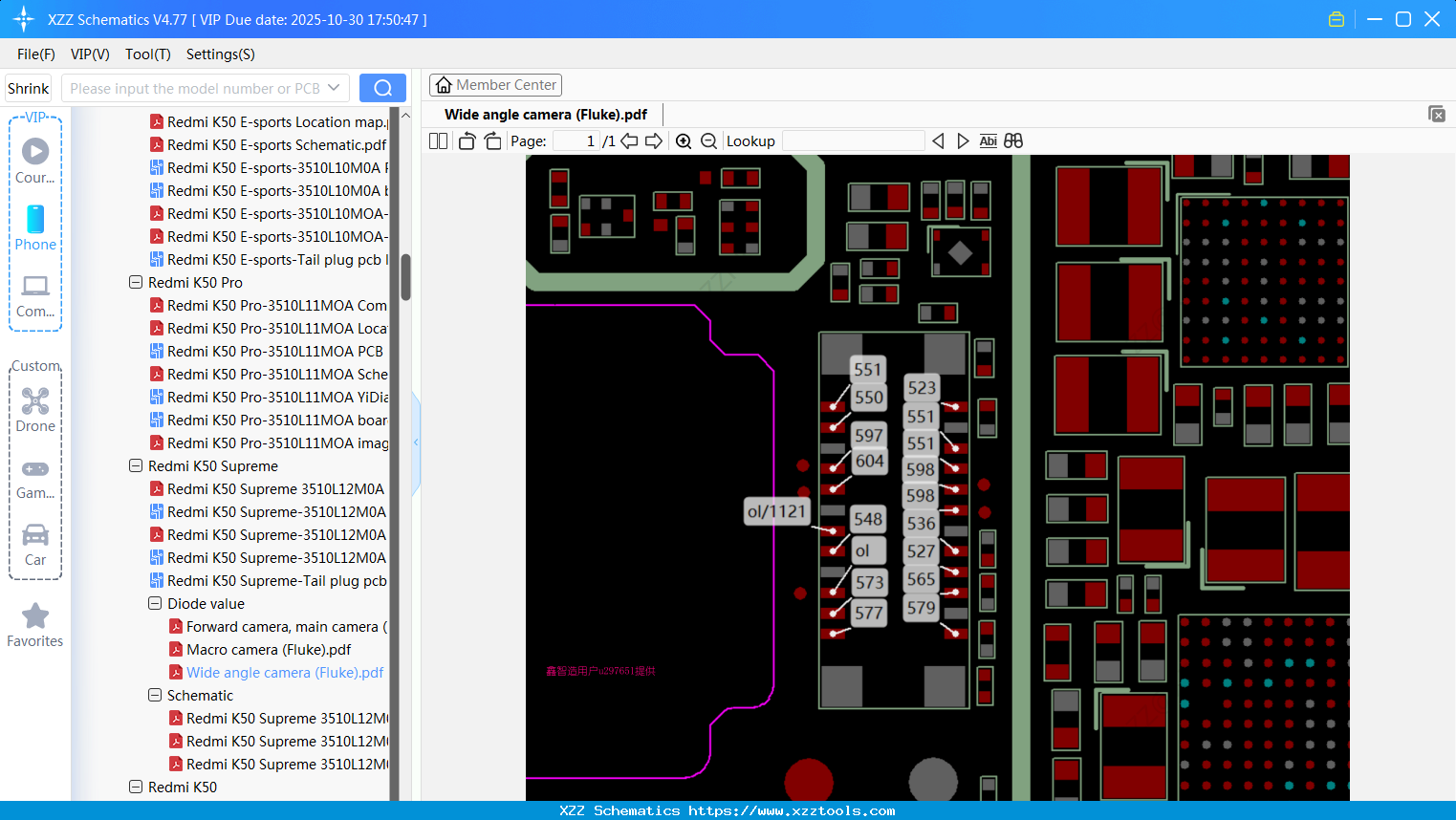Click the binoculars search icon
The image size is (1456, 820).
click(x=1013, y=141)
